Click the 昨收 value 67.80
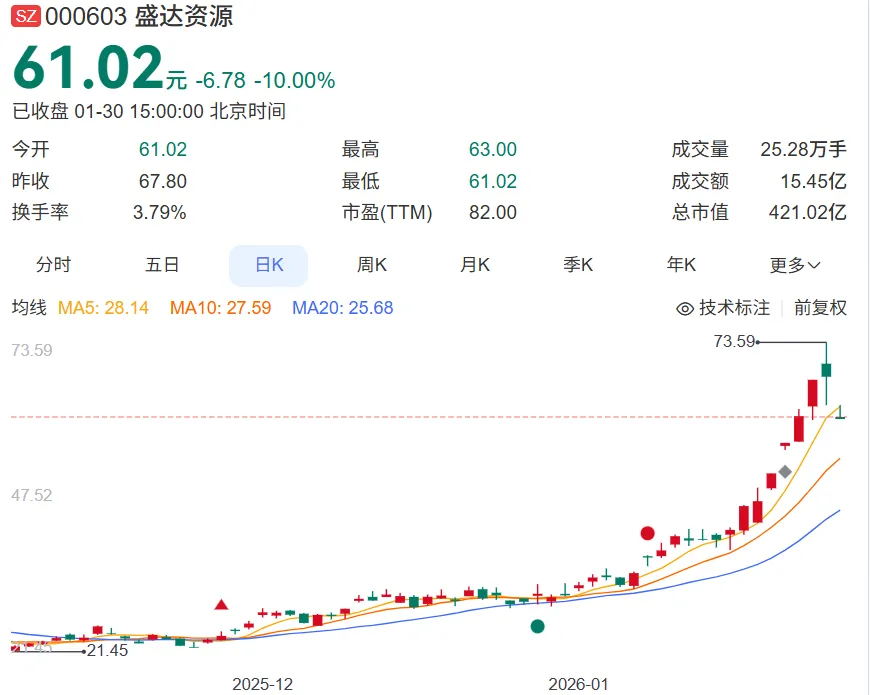 [x=163, y=181]
